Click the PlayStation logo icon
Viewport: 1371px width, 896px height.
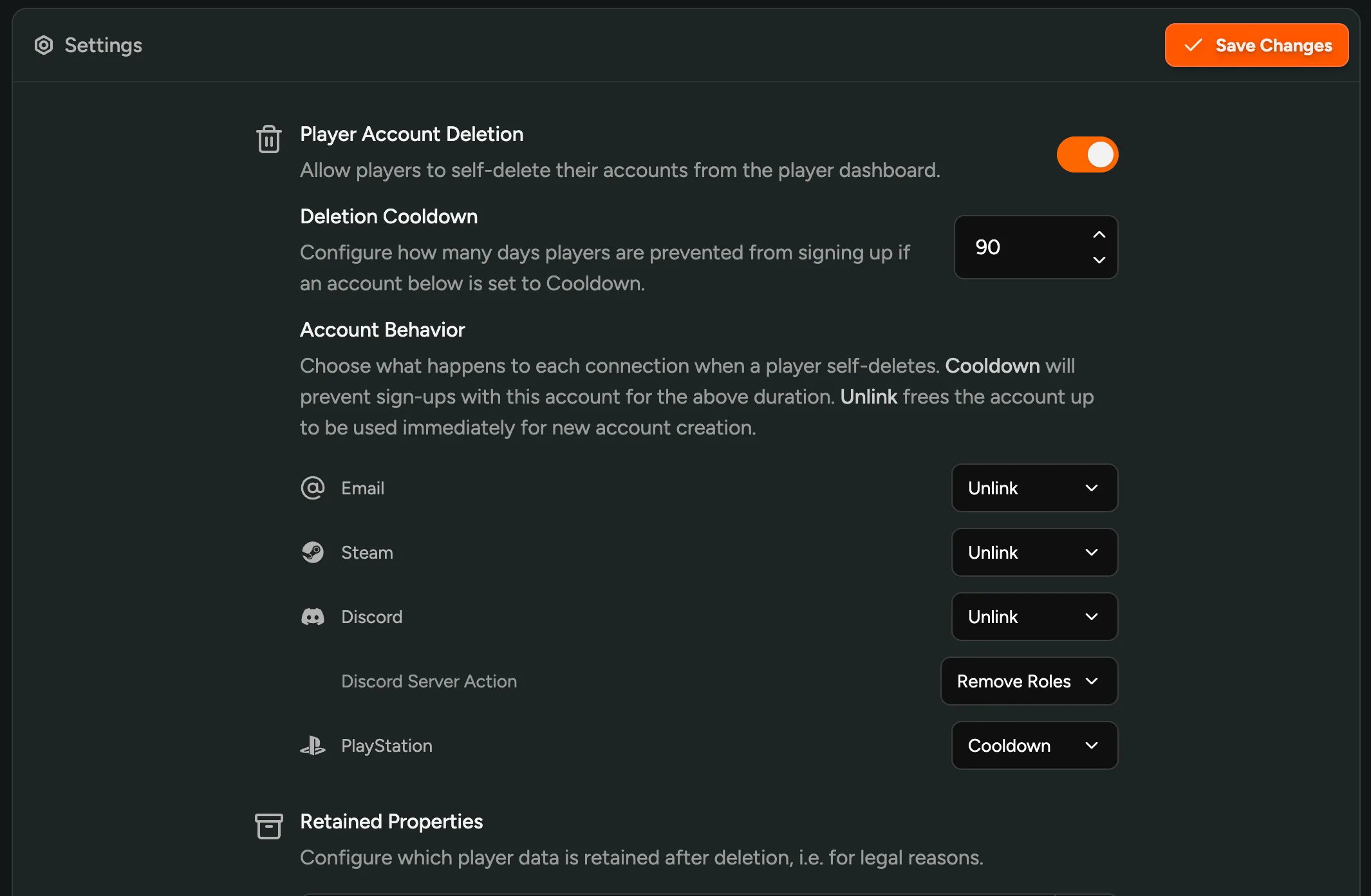tap(313, 745)
